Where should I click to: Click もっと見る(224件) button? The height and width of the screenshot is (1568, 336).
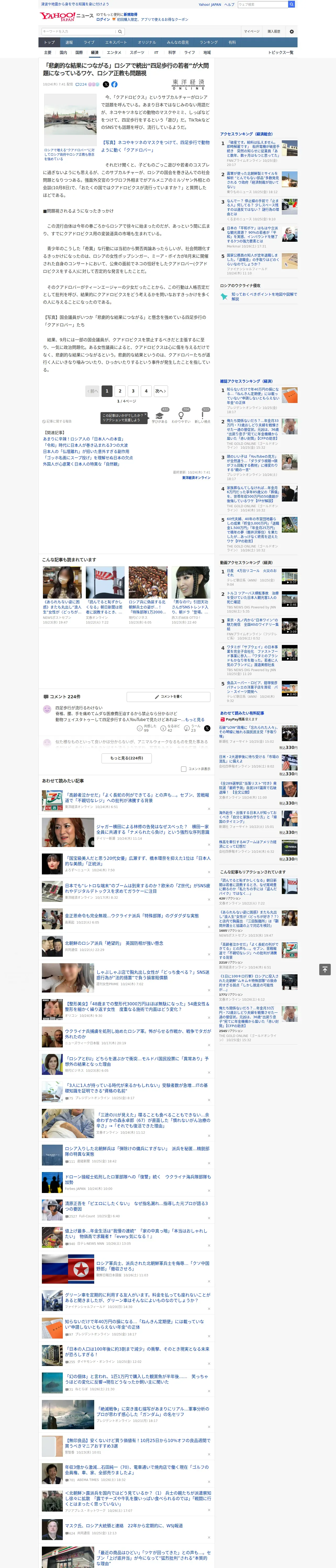coord(127,758)
